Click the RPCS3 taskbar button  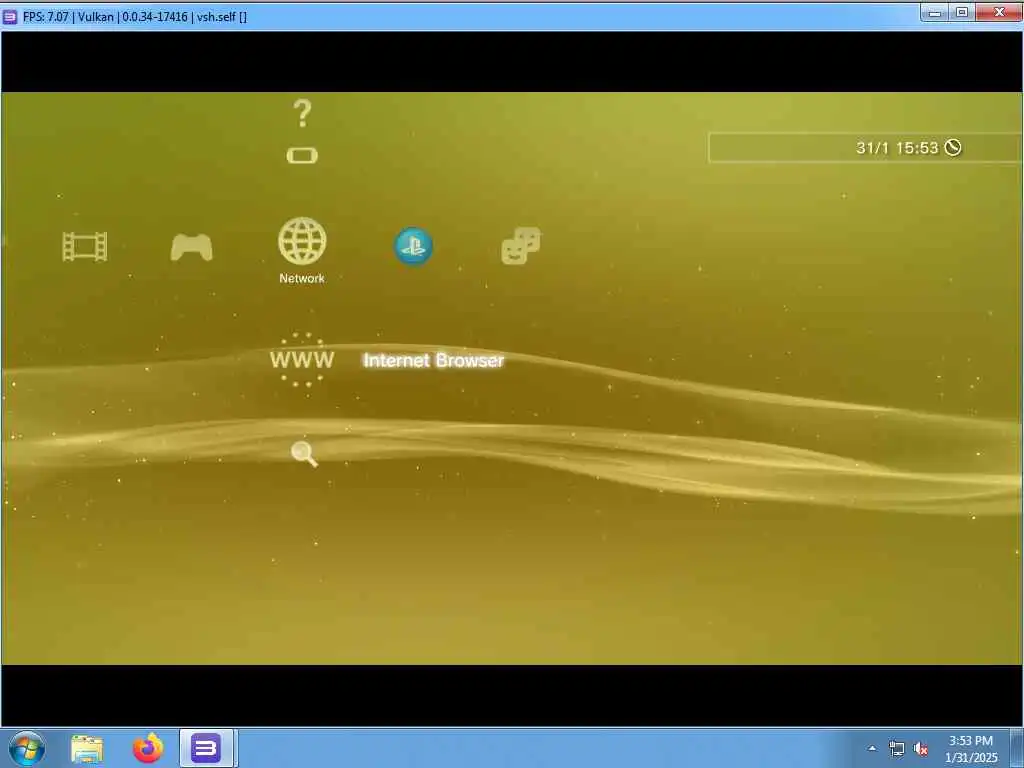click(x=206, y=748)
